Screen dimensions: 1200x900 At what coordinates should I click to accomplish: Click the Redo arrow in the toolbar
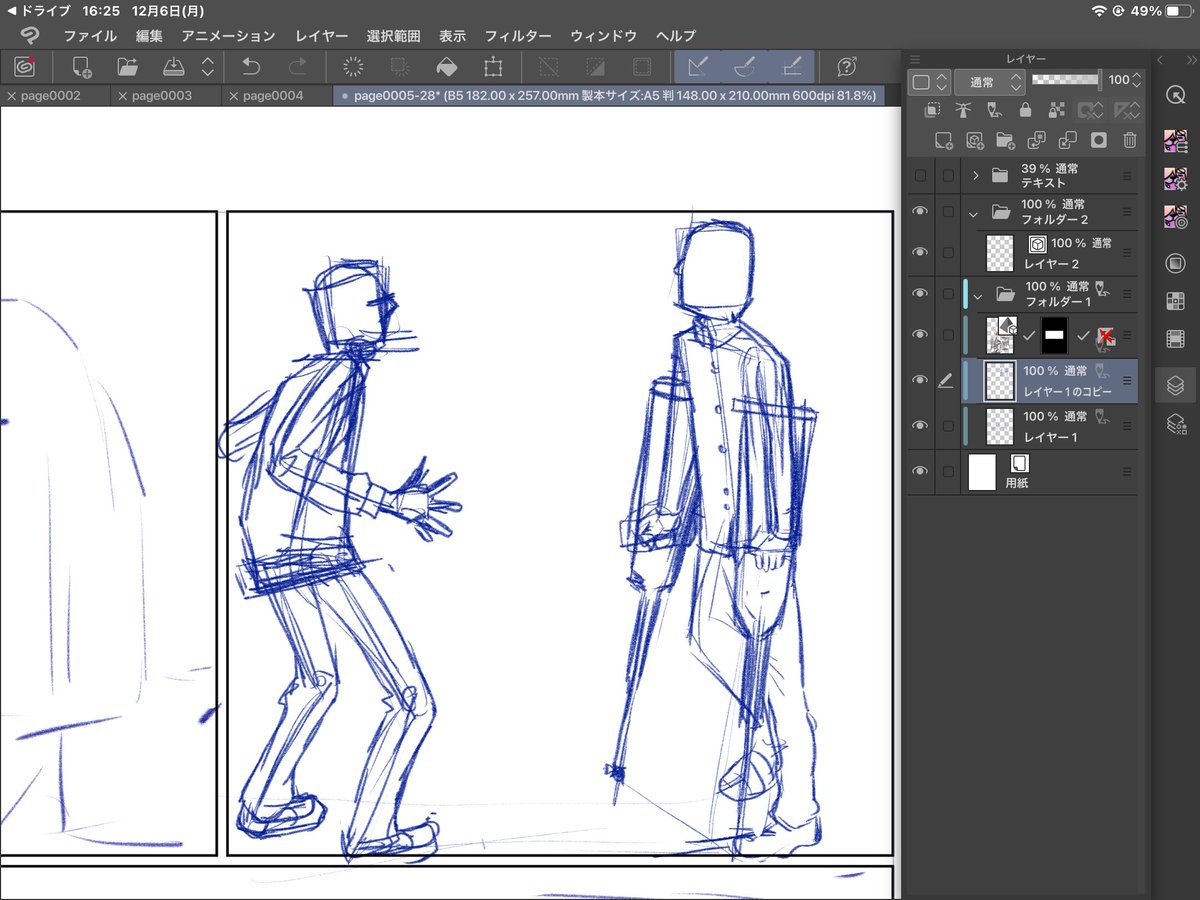pyautogui.click(x=297, y=67)
